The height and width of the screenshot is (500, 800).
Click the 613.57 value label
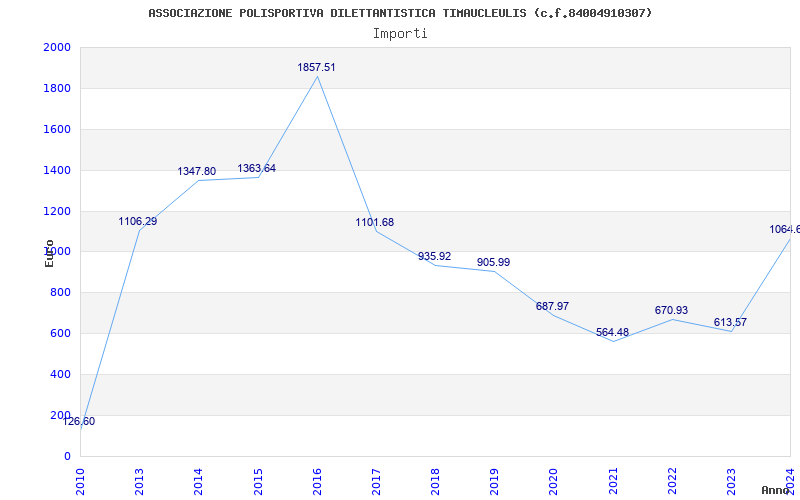pyautogui.click(x=730, y=322)
